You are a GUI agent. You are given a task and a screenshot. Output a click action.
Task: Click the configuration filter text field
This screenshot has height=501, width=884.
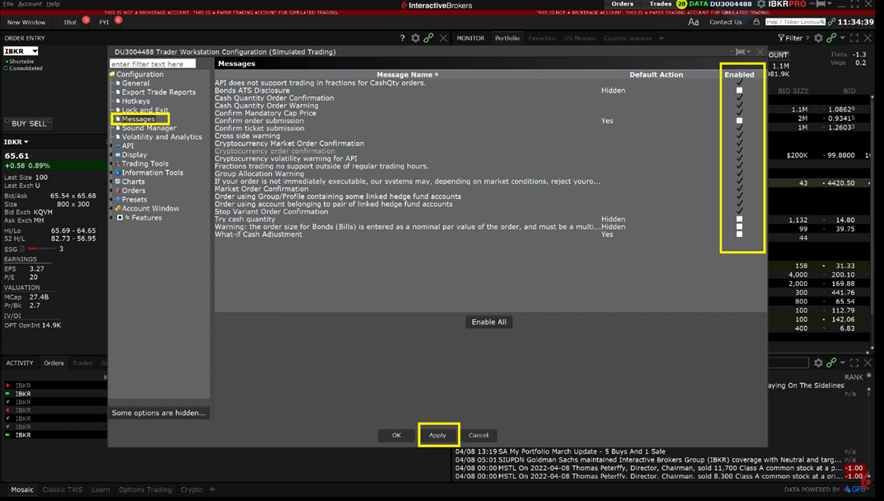[x=152, y=63]
